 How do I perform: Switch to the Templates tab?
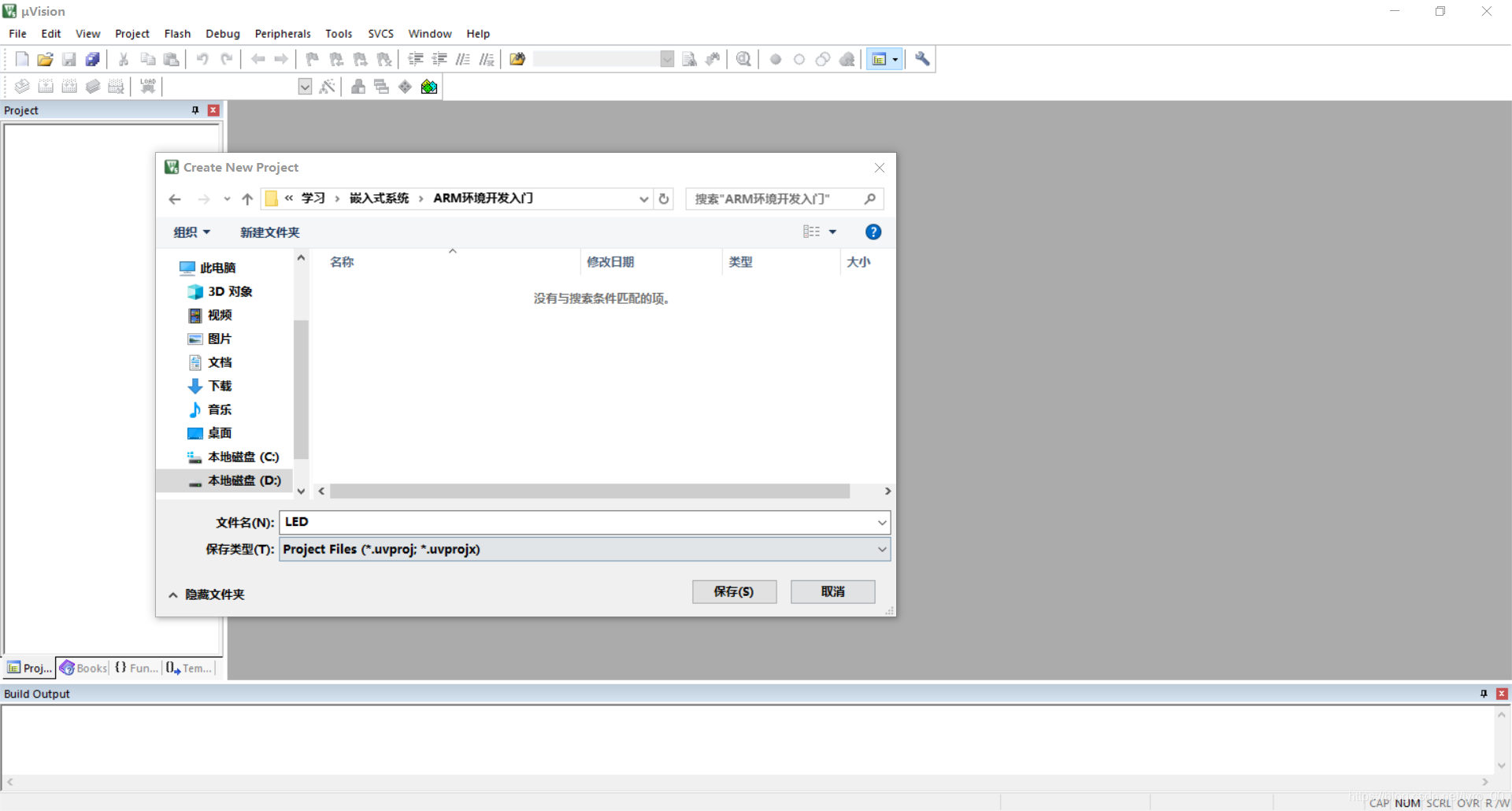[188, 668]
